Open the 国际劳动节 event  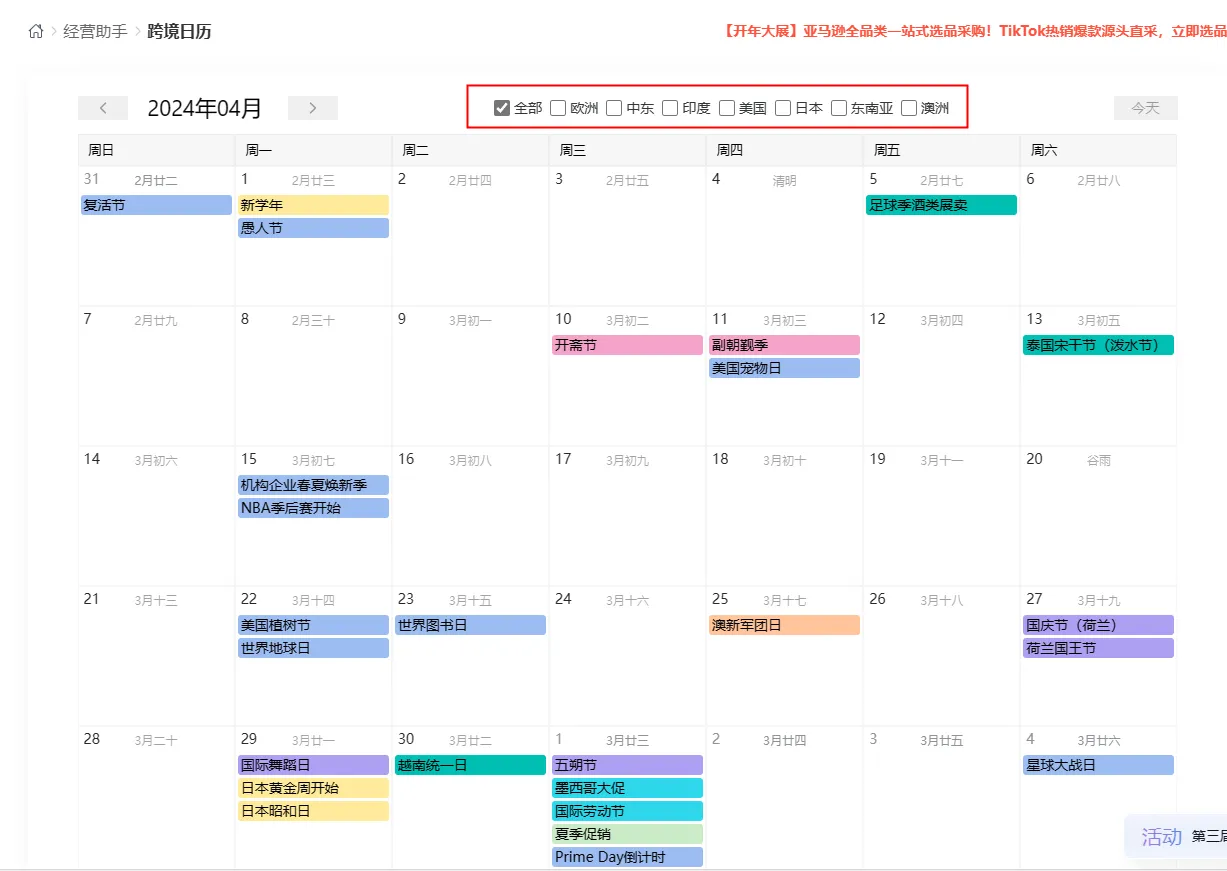tap(627, 811)
